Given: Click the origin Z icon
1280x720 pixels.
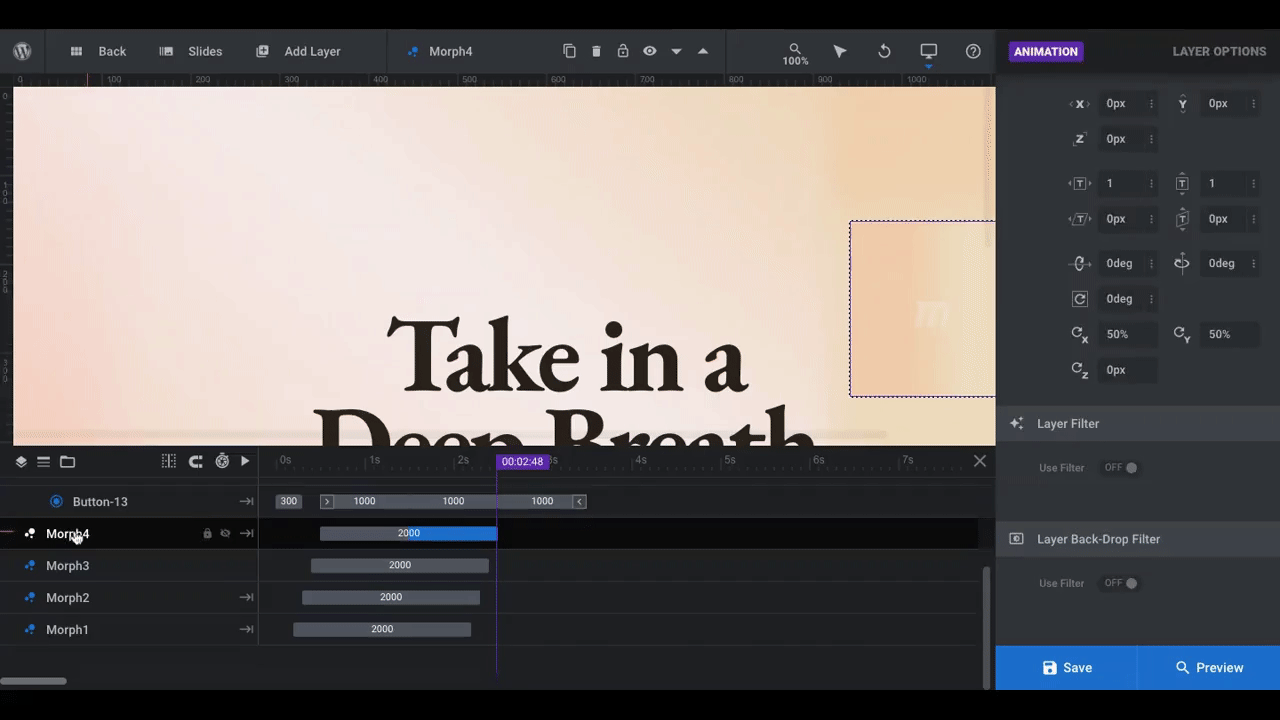Looking at the screenshot, I should click(1079, 370).
